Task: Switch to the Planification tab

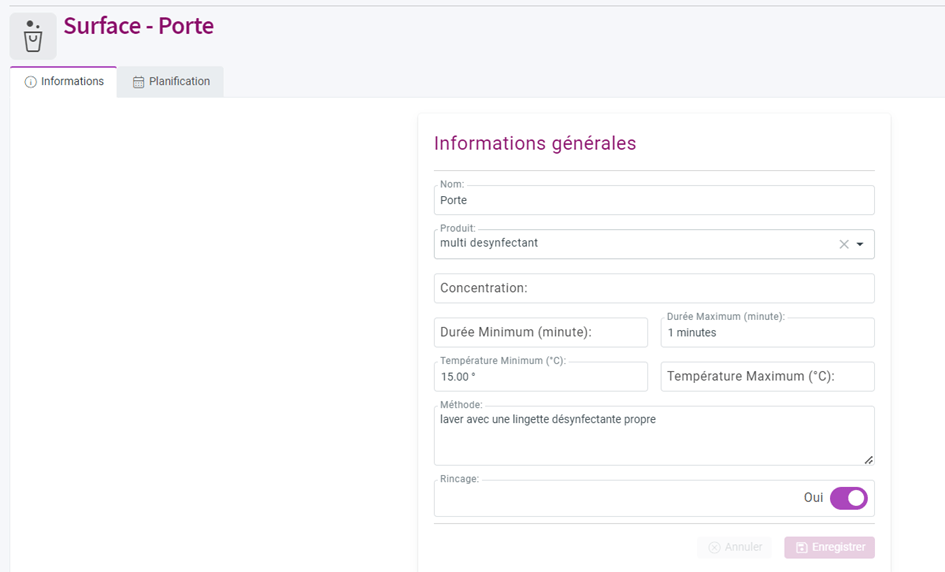Action: click(x=171, y=81)
